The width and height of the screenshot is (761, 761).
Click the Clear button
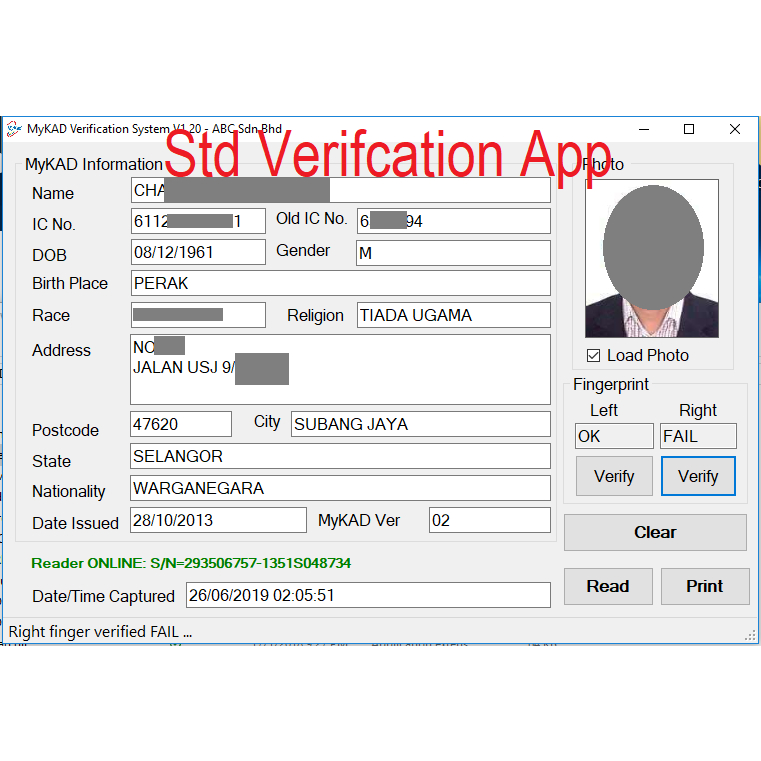tap(655, 532)
